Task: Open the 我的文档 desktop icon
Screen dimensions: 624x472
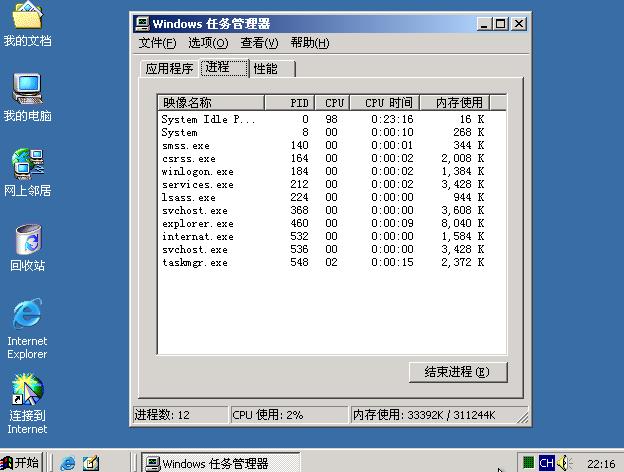Action: 27,24
